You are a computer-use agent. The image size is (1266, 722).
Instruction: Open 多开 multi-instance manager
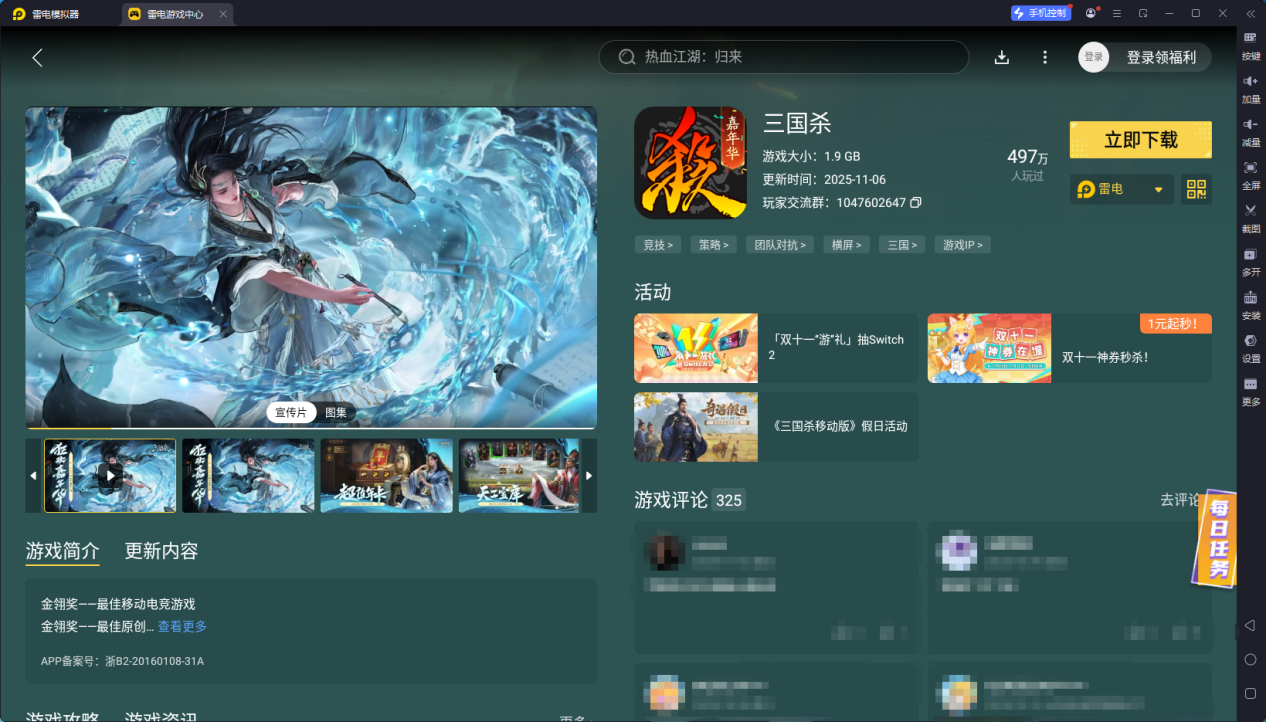coord(1249,263)
